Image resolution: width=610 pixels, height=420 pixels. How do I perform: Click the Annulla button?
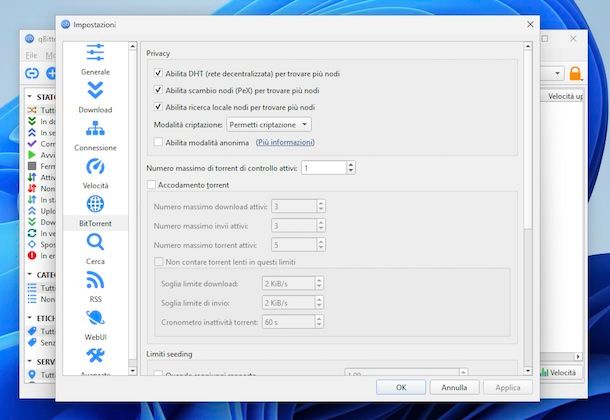click(454, 387)
